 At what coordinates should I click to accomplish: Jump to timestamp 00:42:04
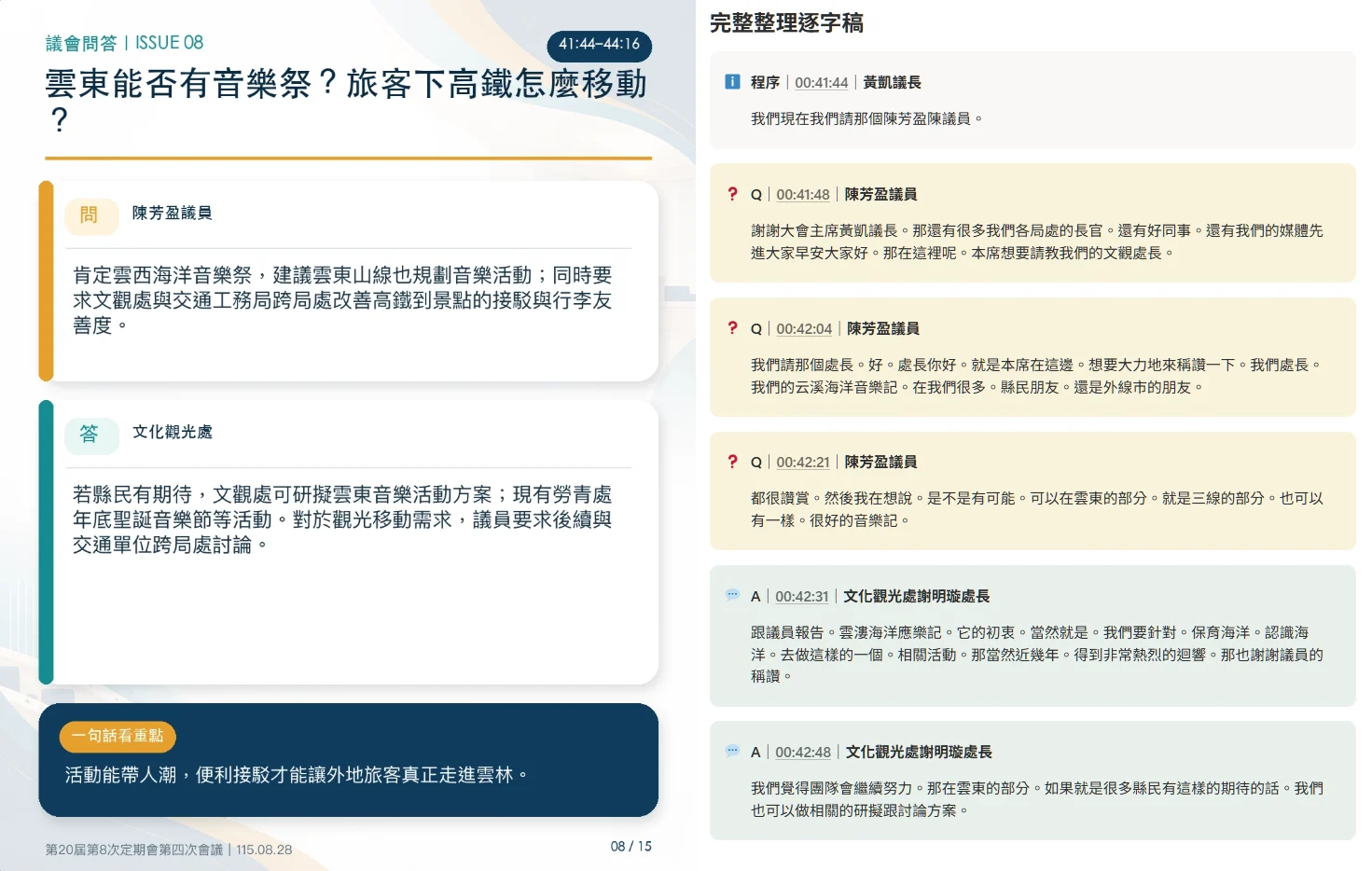[x=803, y=328]
